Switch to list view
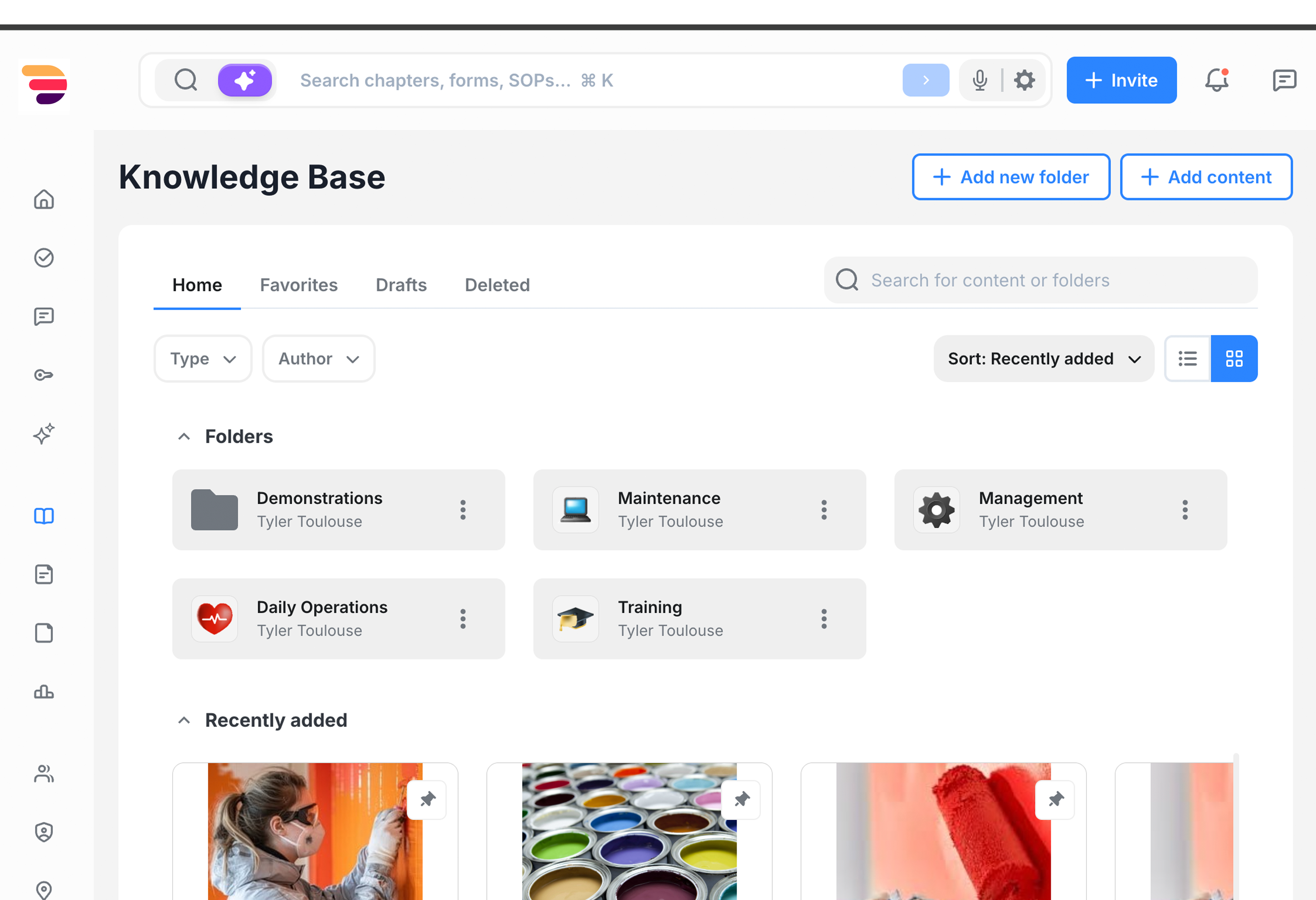The height and width of the screenshot is (900, 1316). (x=1187, y=359)
